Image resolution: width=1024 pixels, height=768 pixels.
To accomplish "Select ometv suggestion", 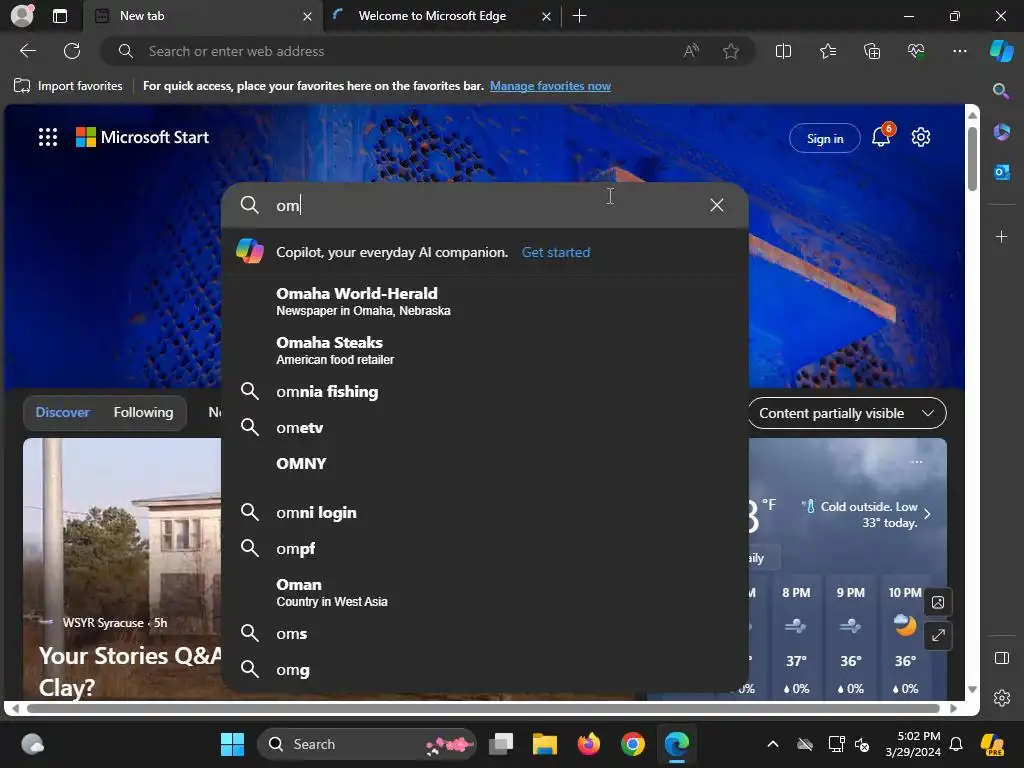I will pos(485,427).
